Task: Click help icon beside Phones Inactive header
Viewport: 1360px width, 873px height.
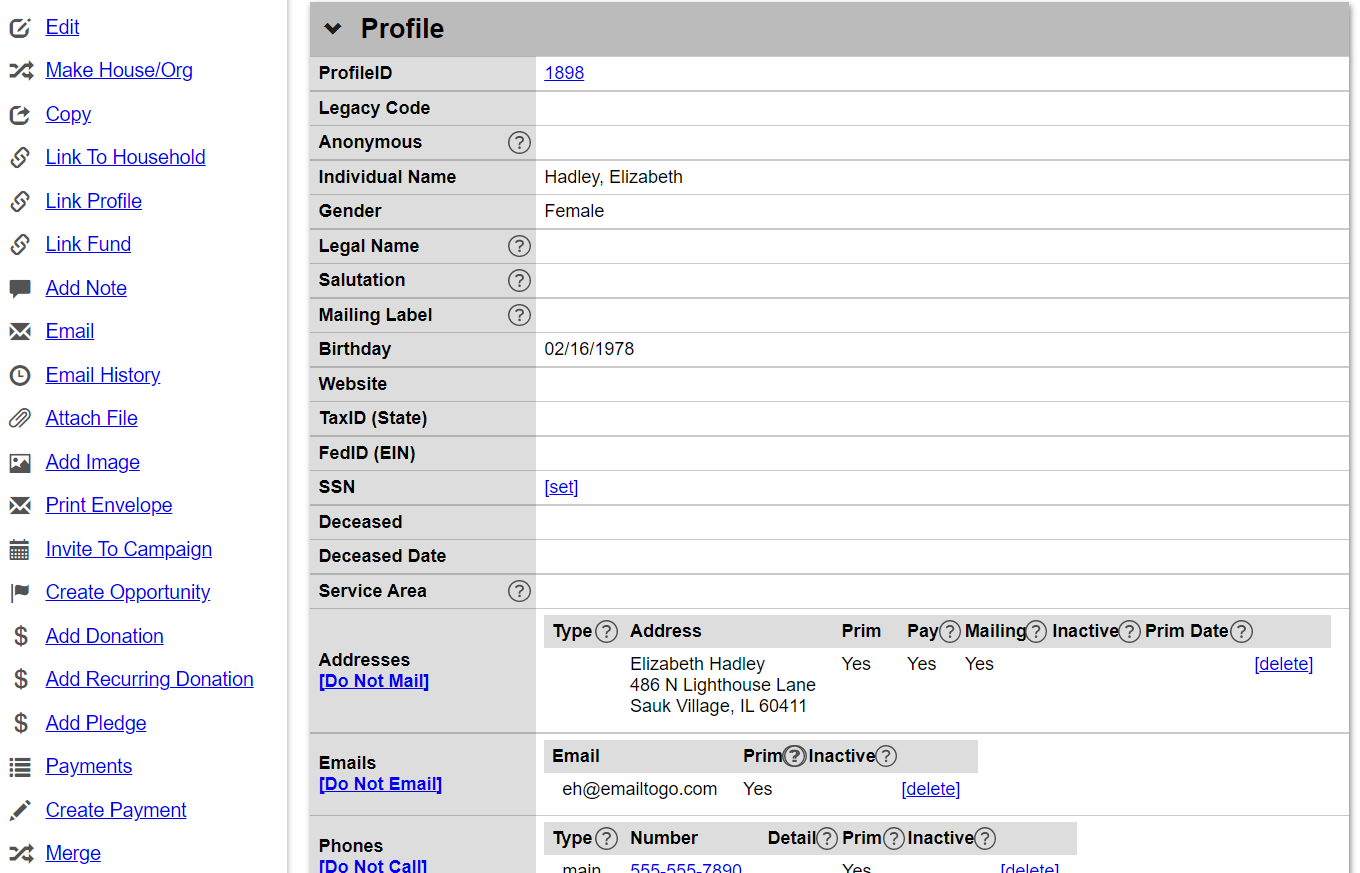Action: pyautogui.click(x=984, y=838)
